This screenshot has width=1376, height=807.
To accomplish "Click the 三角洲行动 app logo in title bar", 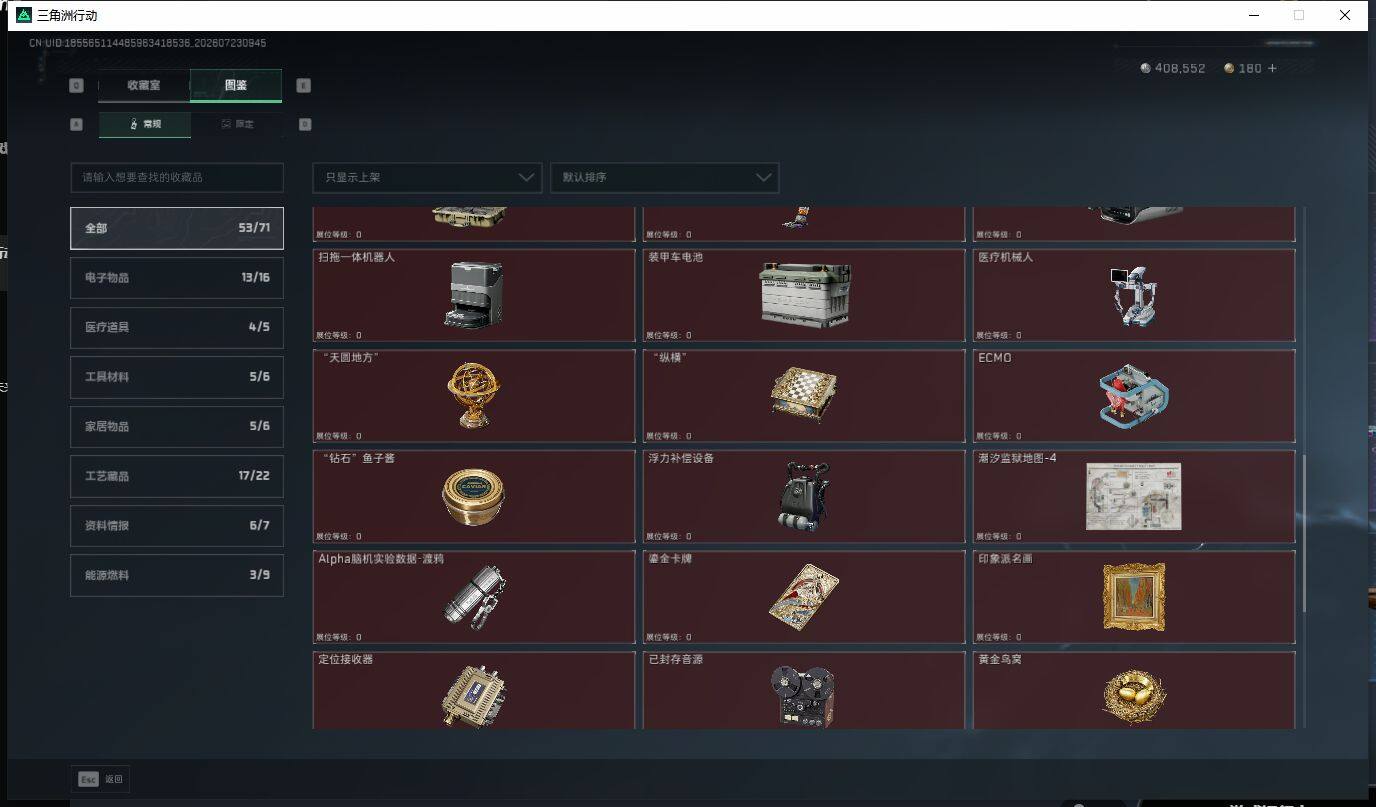I will (x=24, y=15).
